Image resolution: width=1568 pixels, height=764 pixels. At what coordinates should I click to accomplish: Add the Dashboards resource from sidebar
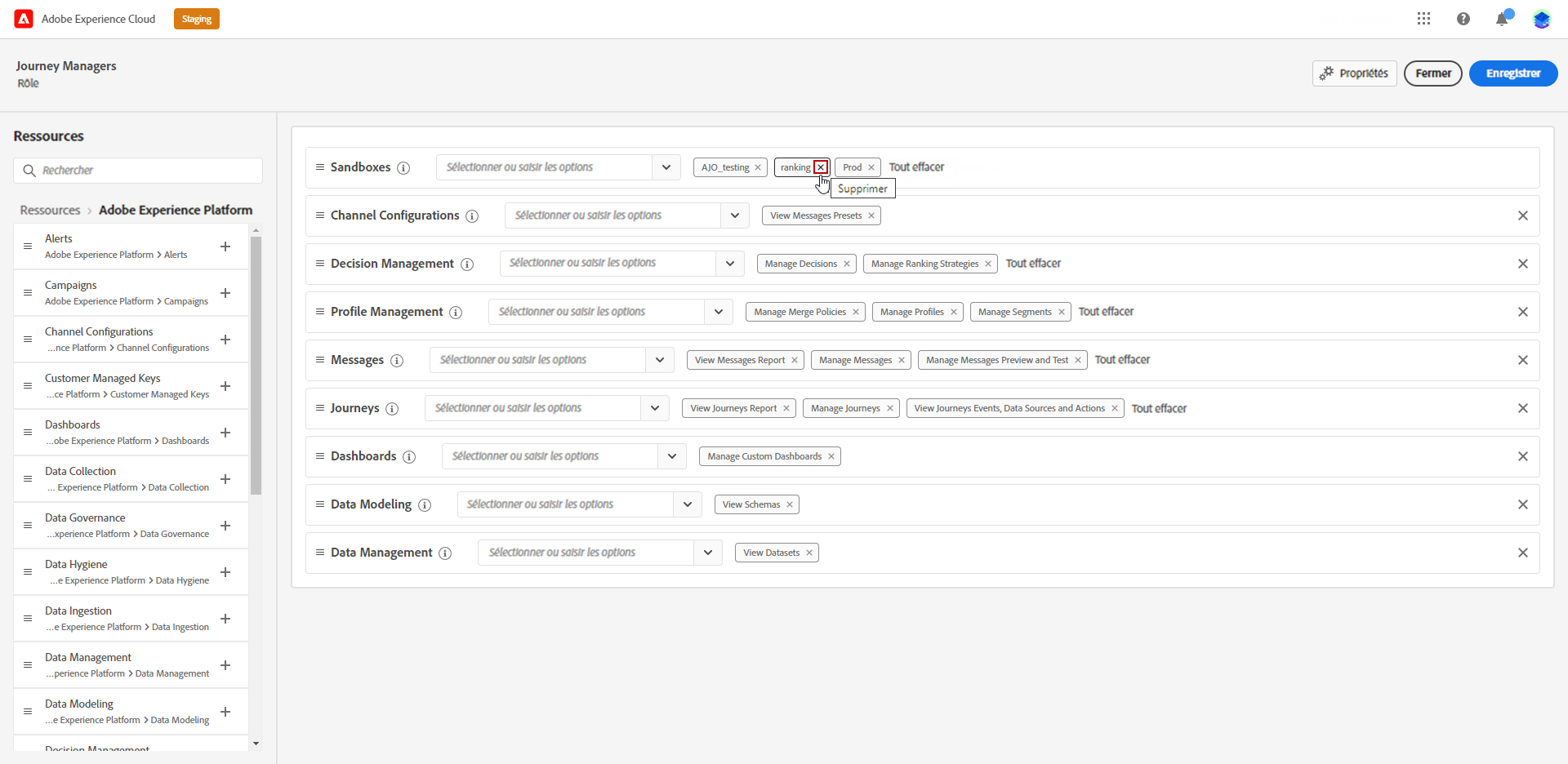(x=225, y=433)
